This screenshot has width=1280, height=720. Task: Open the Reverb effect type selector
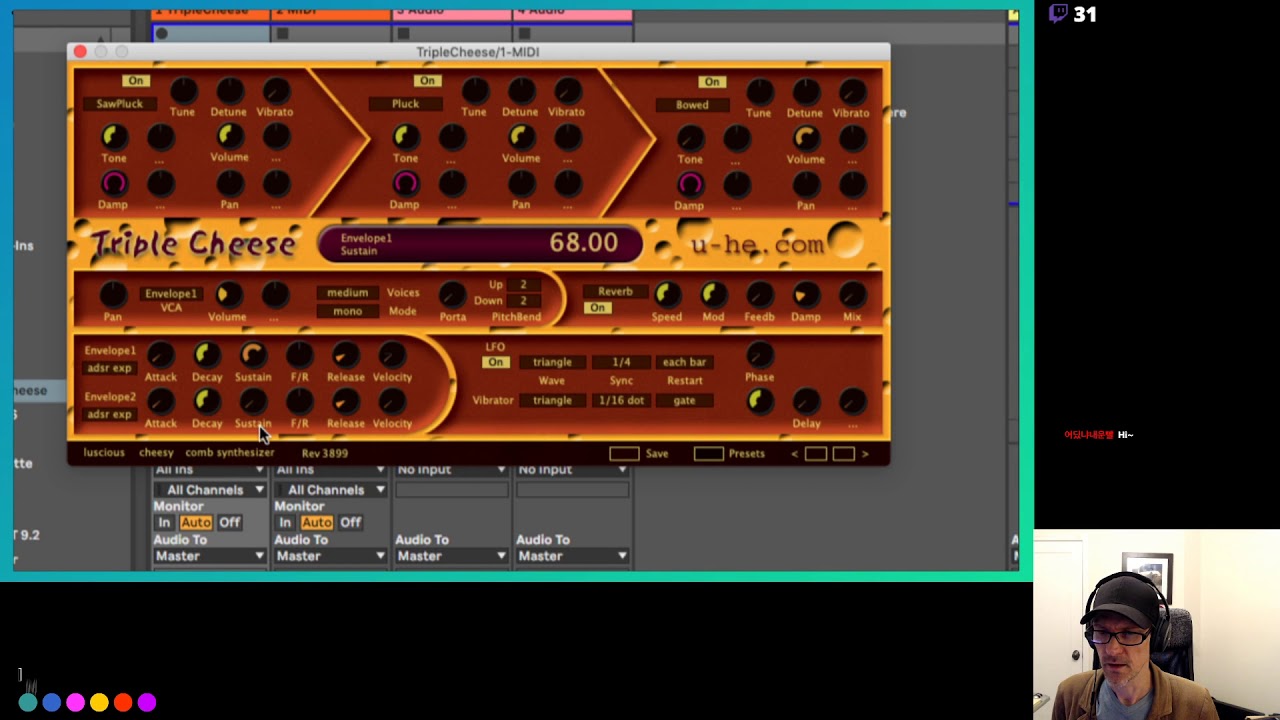point(615,292)
